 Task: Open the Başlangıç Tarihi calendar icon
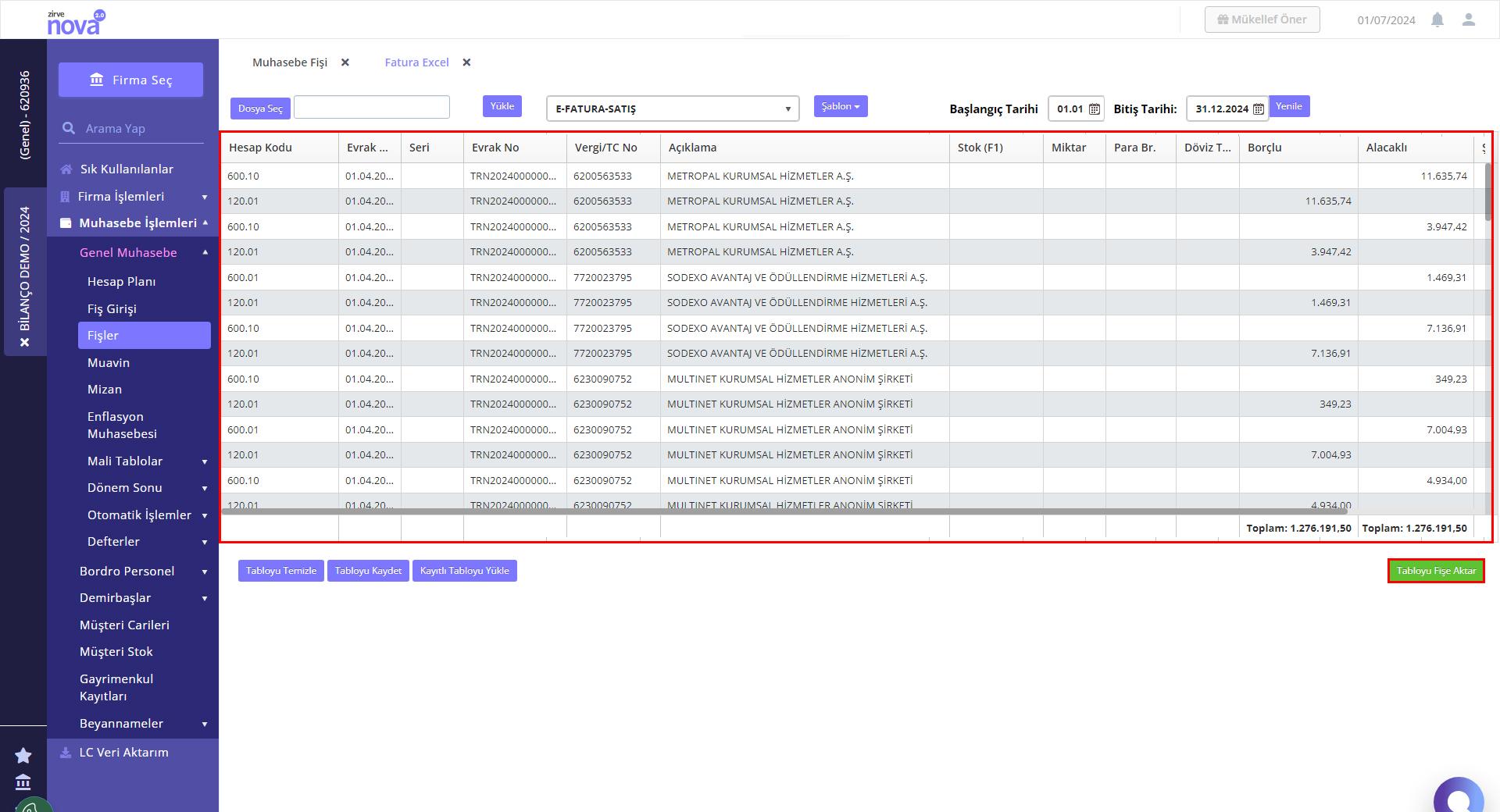click(1095, 109)
